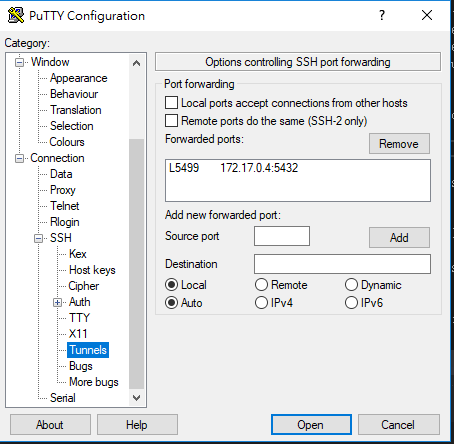The height and width of the screenshot is (444, 454).
Task: Check Remote ports do the same option
Action: 171,121
